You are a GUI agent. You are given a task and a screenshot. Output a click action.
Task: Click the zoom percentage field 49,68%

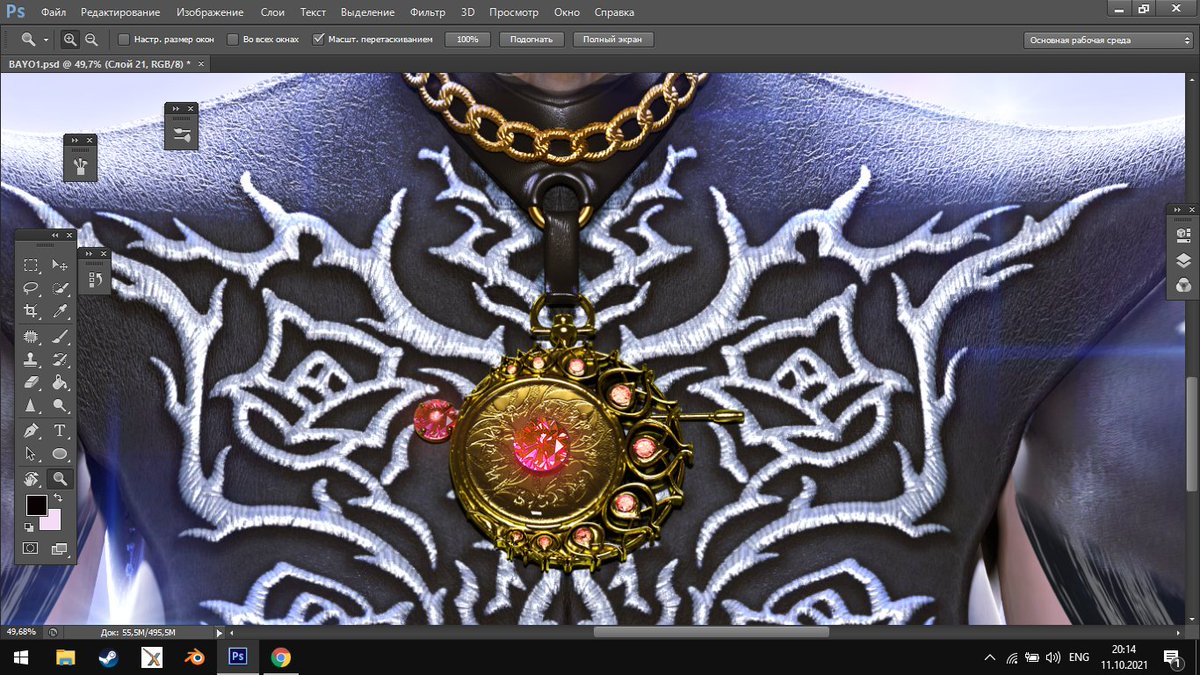(22, 632)
